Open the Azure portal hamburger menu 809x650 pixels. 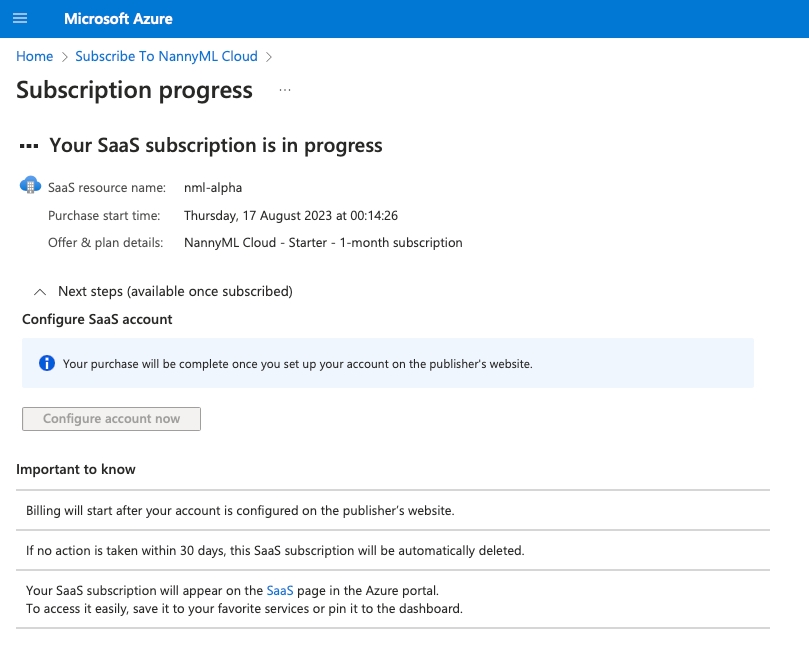coord(20,19)
